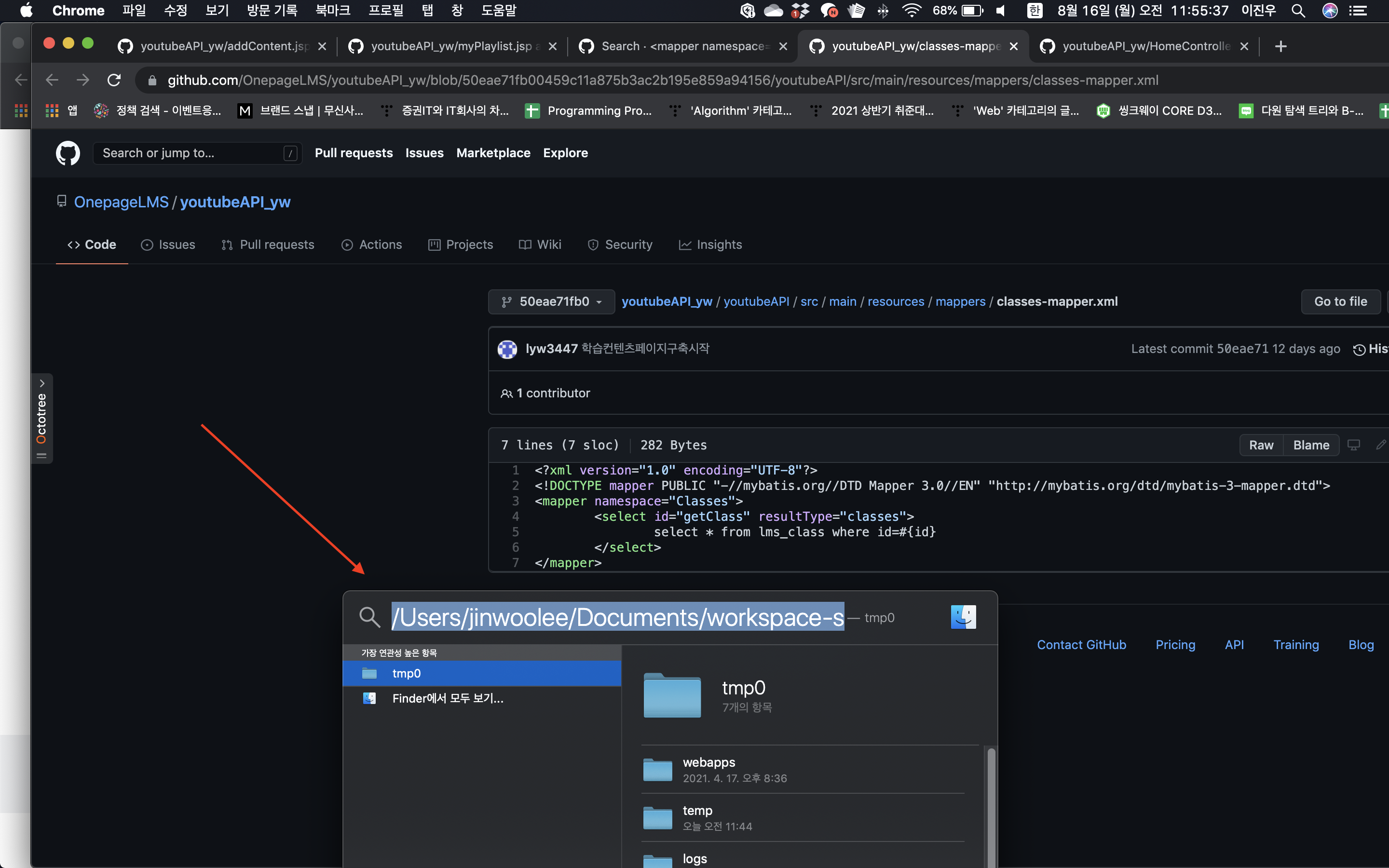The height and width of the screenshot is (868, 1389).
Task: Open macOS Control Center toggle icon
Action: click(x=1358, y=11)
